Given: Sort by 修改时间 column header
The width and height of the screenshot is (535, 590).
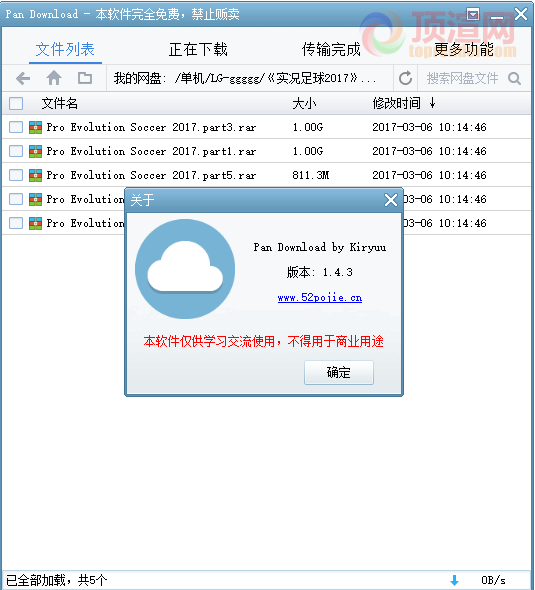Looking at the screenshot, I should tap(397, 103).
